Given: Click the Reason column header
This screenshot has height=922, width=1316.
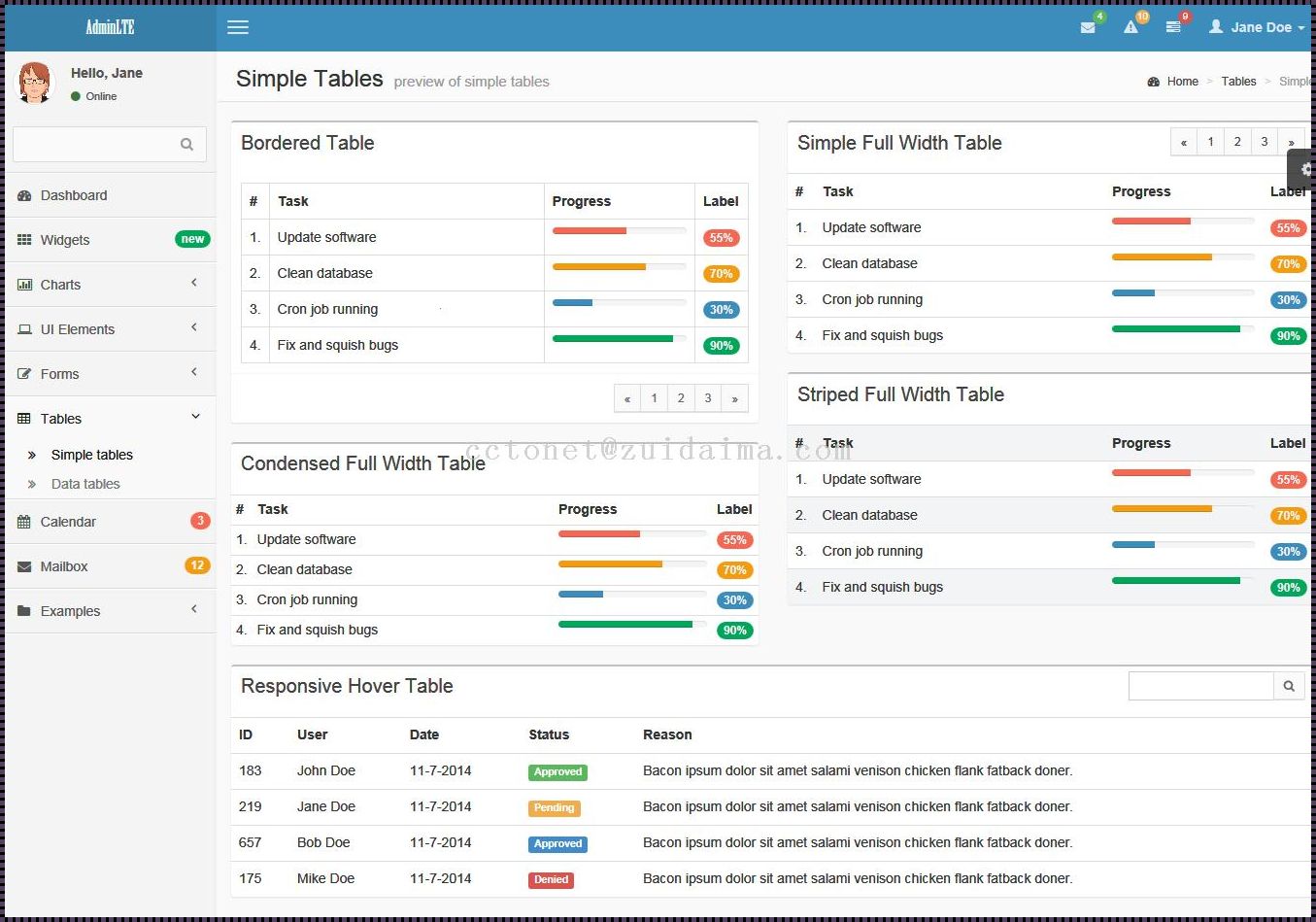Looking at the screenshot, I should (x=667, y=734).
